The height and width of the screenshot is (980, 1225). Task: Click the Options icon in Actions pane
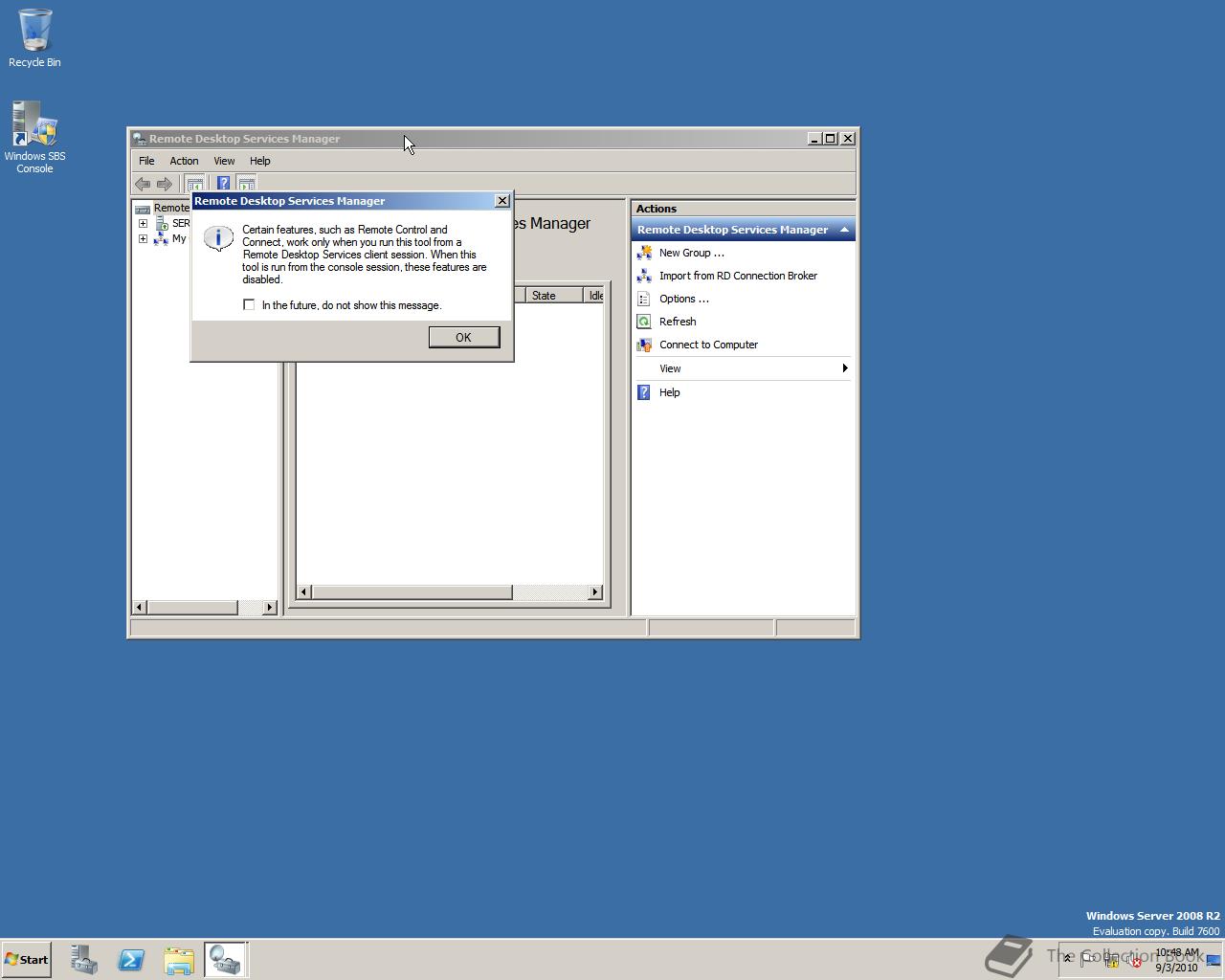tap(644, 299)
